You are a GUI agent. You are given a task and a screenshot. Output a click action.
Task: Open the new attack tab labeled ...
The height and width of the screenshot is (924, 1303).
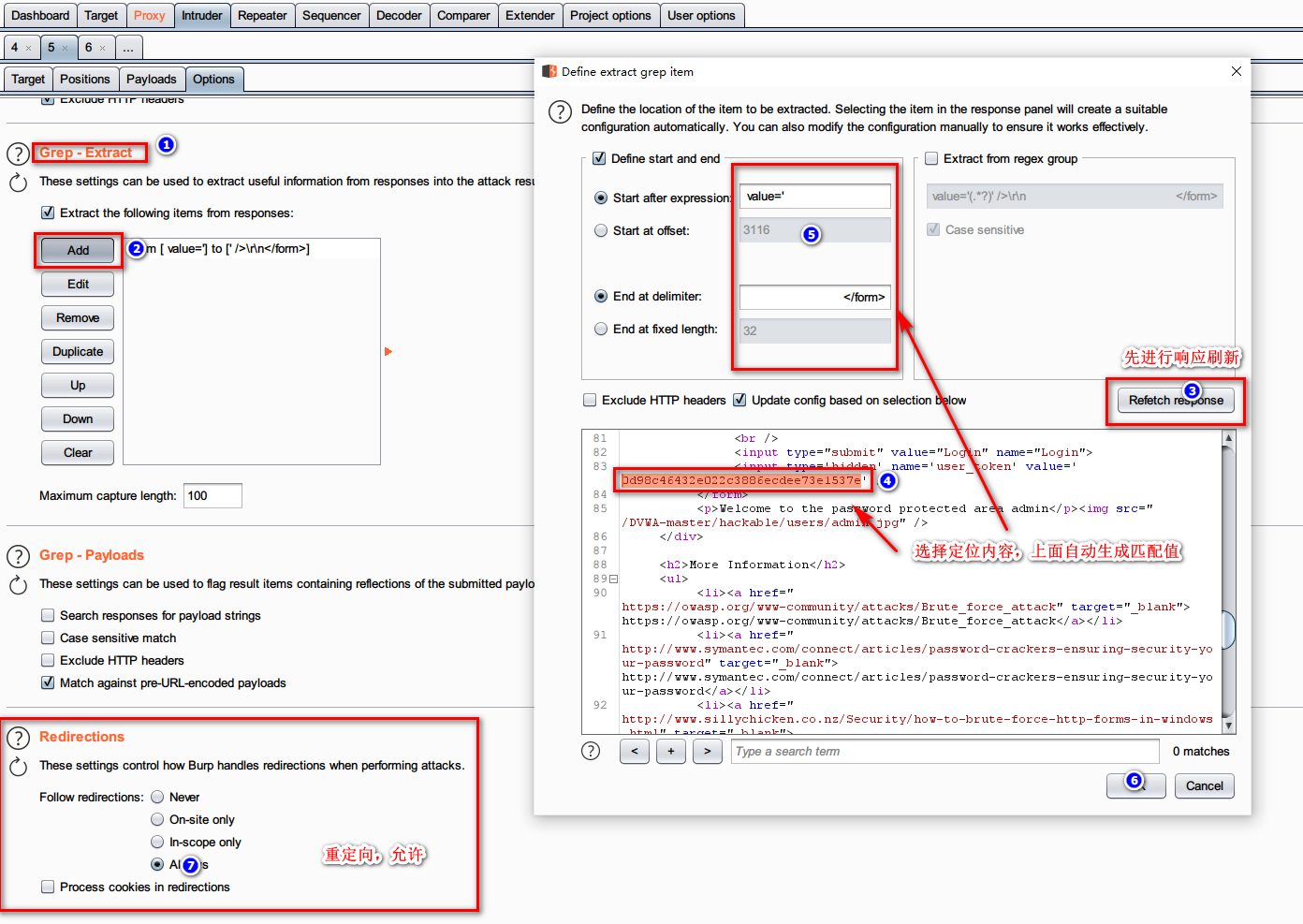tap(127, 48)
